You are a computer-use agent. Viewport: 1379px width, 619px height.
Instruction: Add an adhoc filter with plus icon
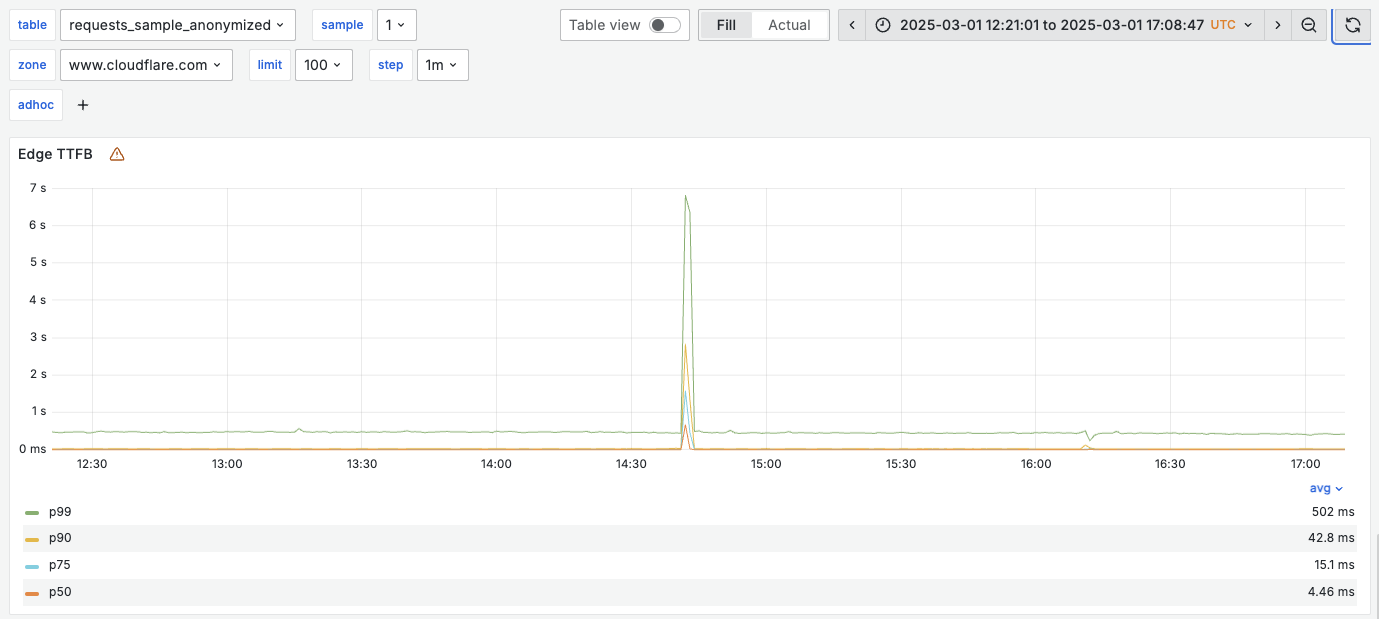[x=83, y=105]
